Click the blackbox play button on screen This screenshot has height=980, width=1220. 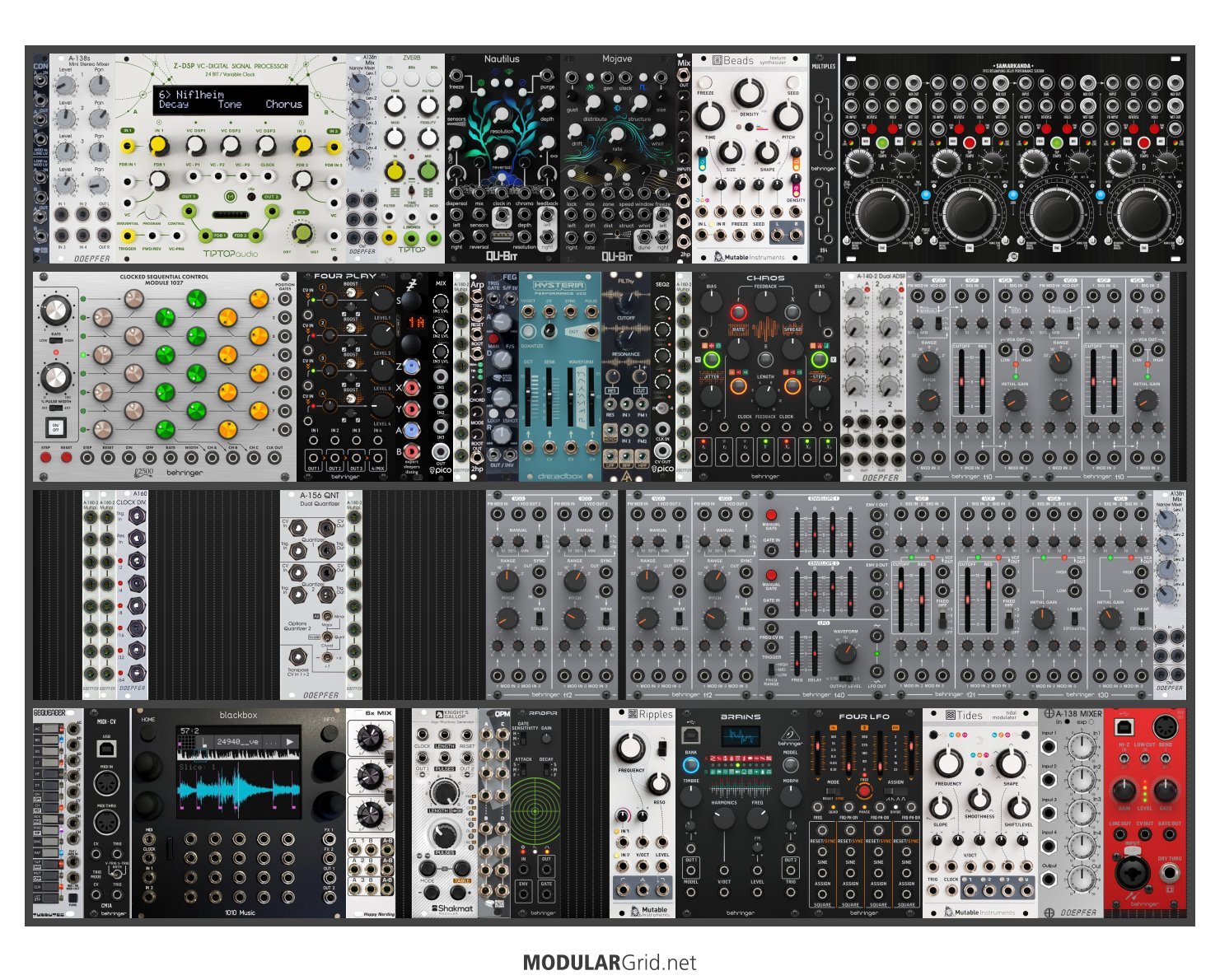tap(289, 742)
